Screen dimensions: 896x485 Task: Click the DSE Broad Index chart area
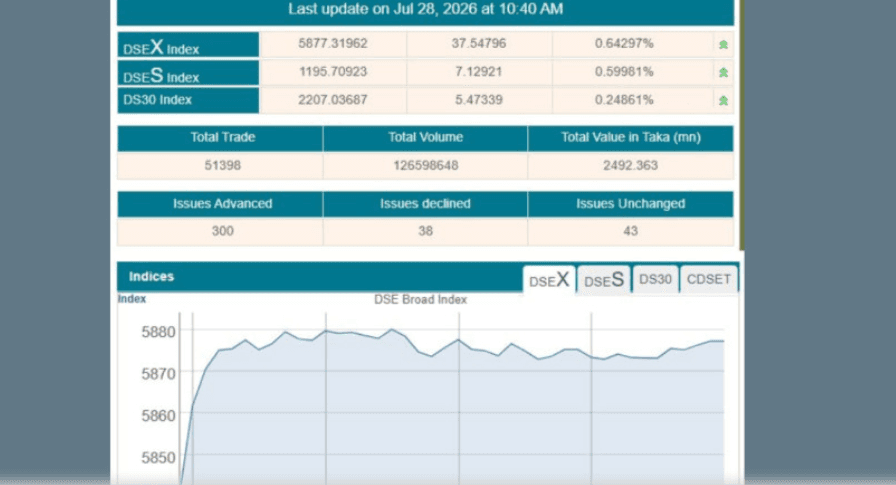coord(452,399)
